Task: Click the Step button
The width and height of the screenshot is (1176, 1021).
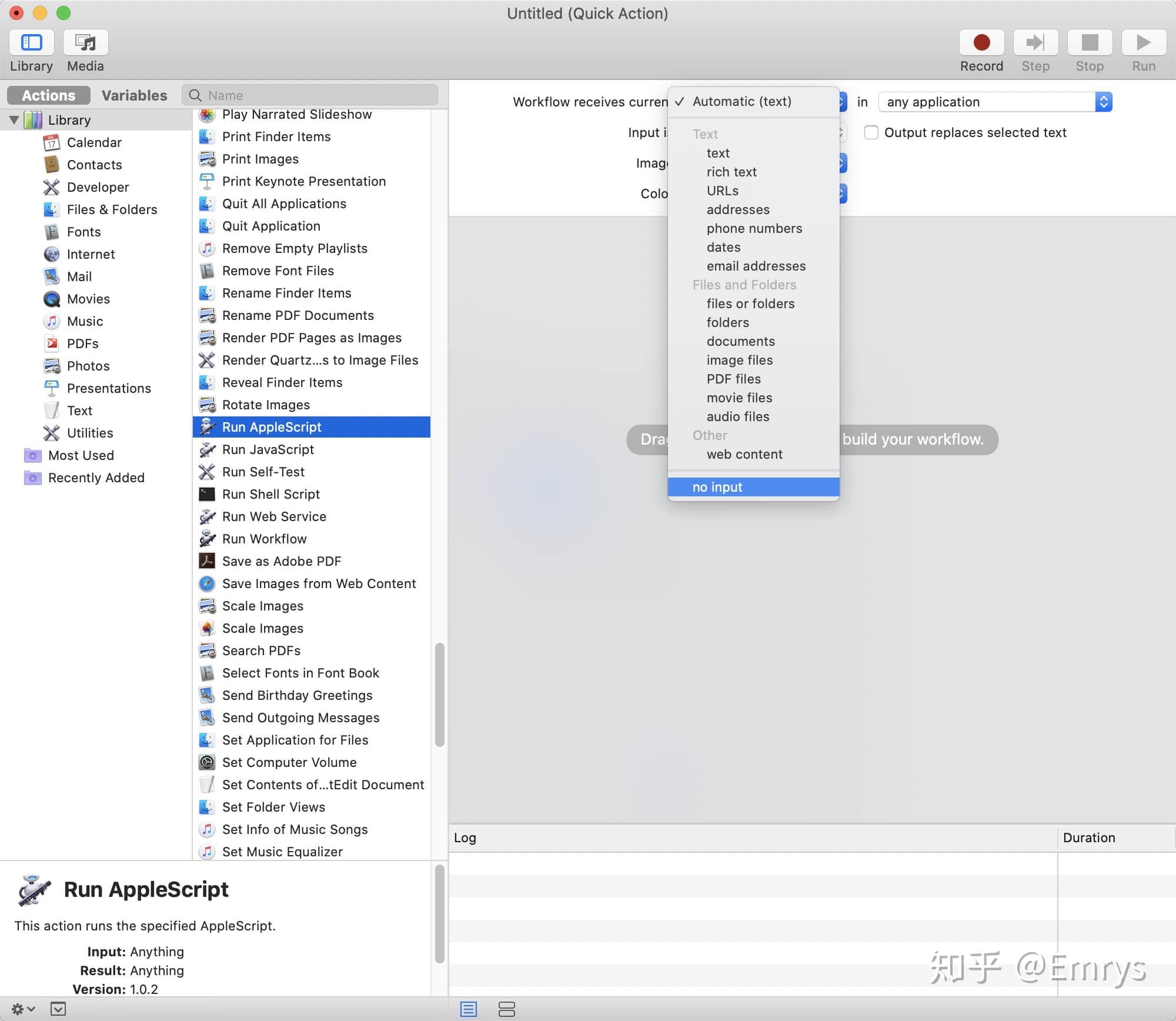Action: [1035, 42]
